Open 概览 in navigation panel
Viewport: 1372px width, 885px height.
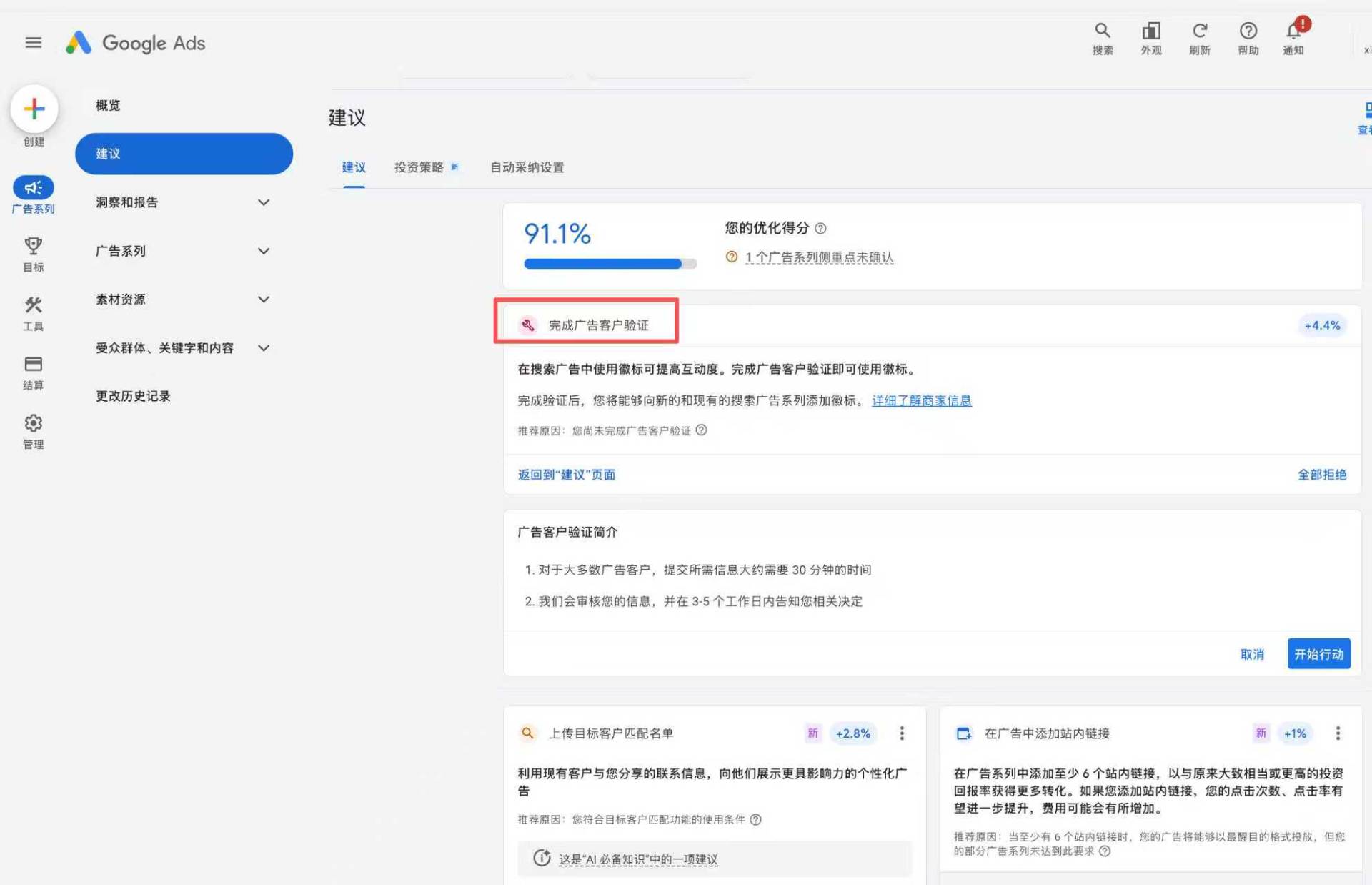(108, 105)
